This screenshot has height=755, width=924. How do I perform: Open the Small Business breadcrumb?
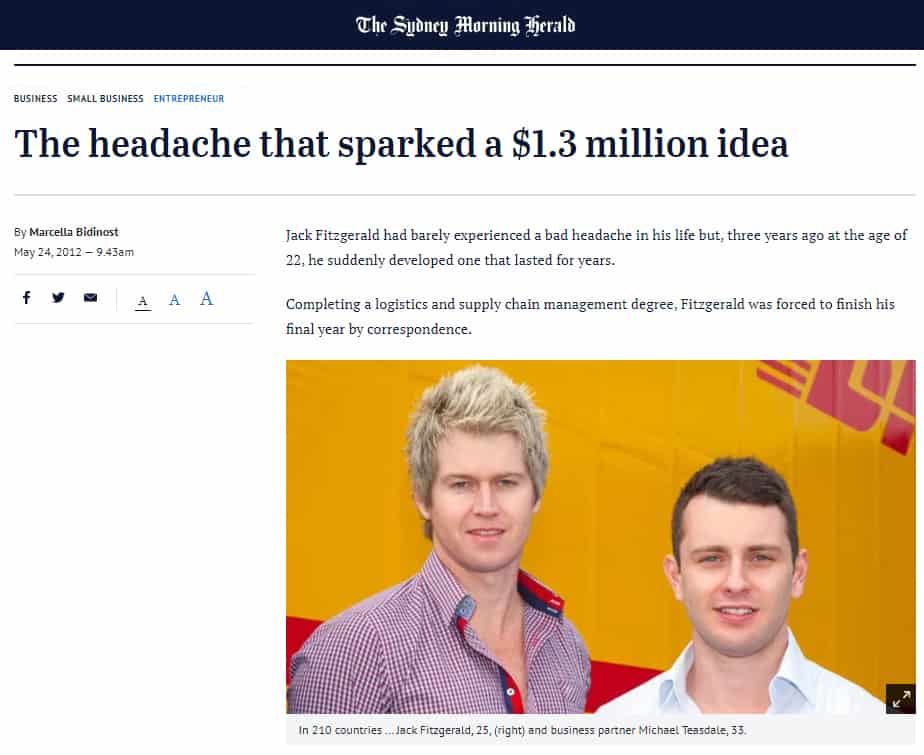105,98
